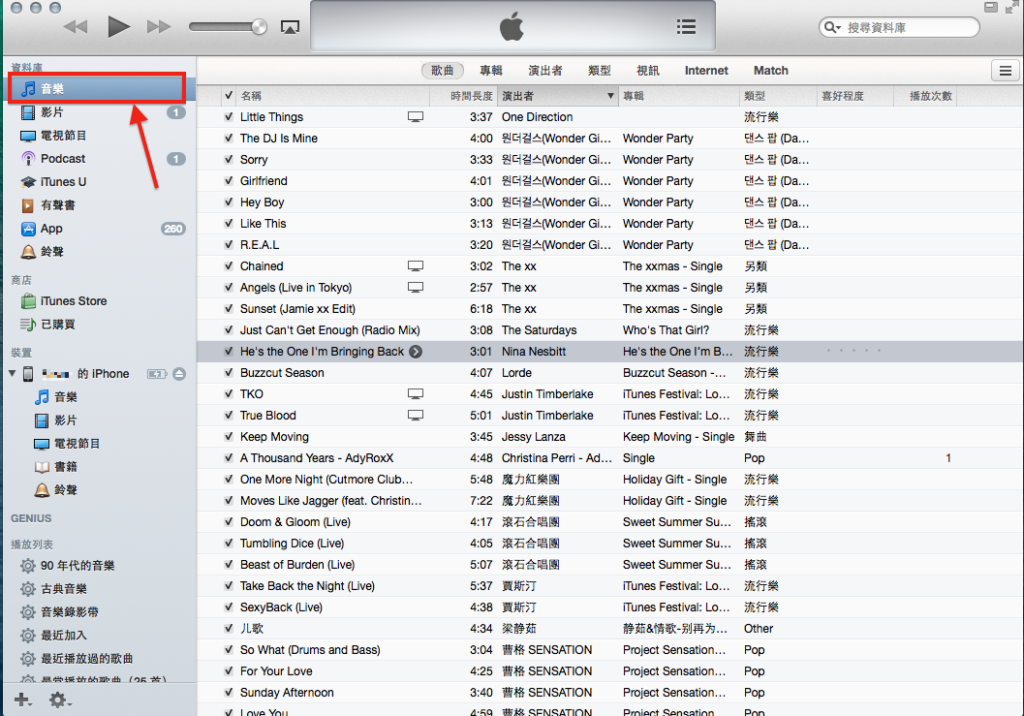Open 有聲書 audiobooks in sidebar

[x=97, y=205]
